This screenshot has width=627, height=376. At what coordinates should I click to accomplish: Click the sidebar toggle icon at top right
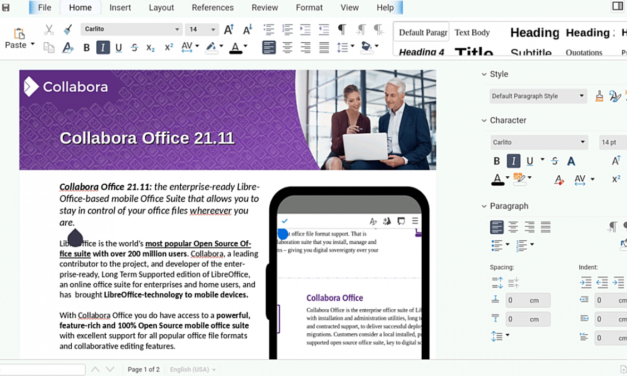(x=617, y=6)
